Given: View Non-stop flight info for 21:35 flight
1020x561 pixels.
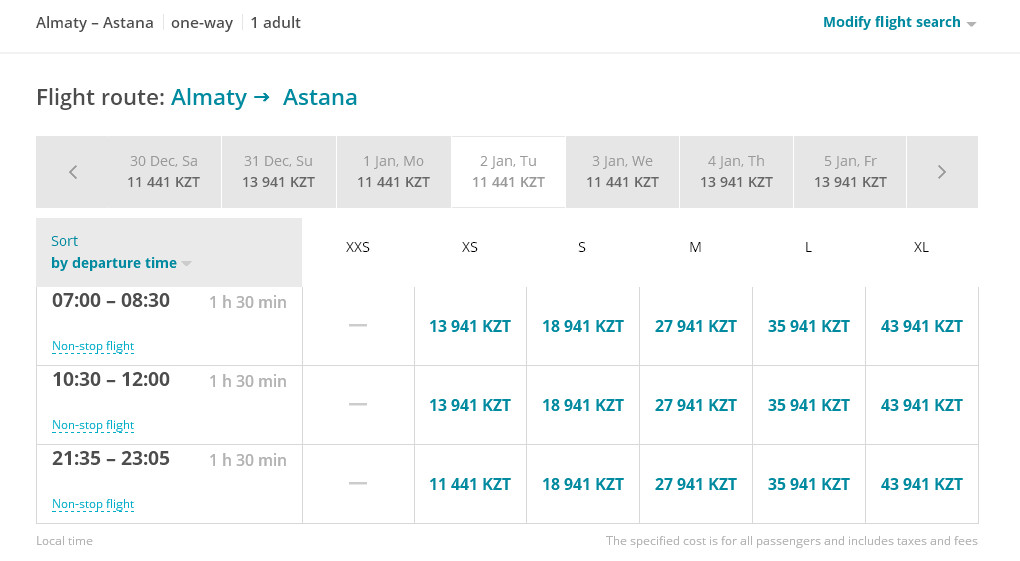Looking at the screenshot, I should pos(93,504).
